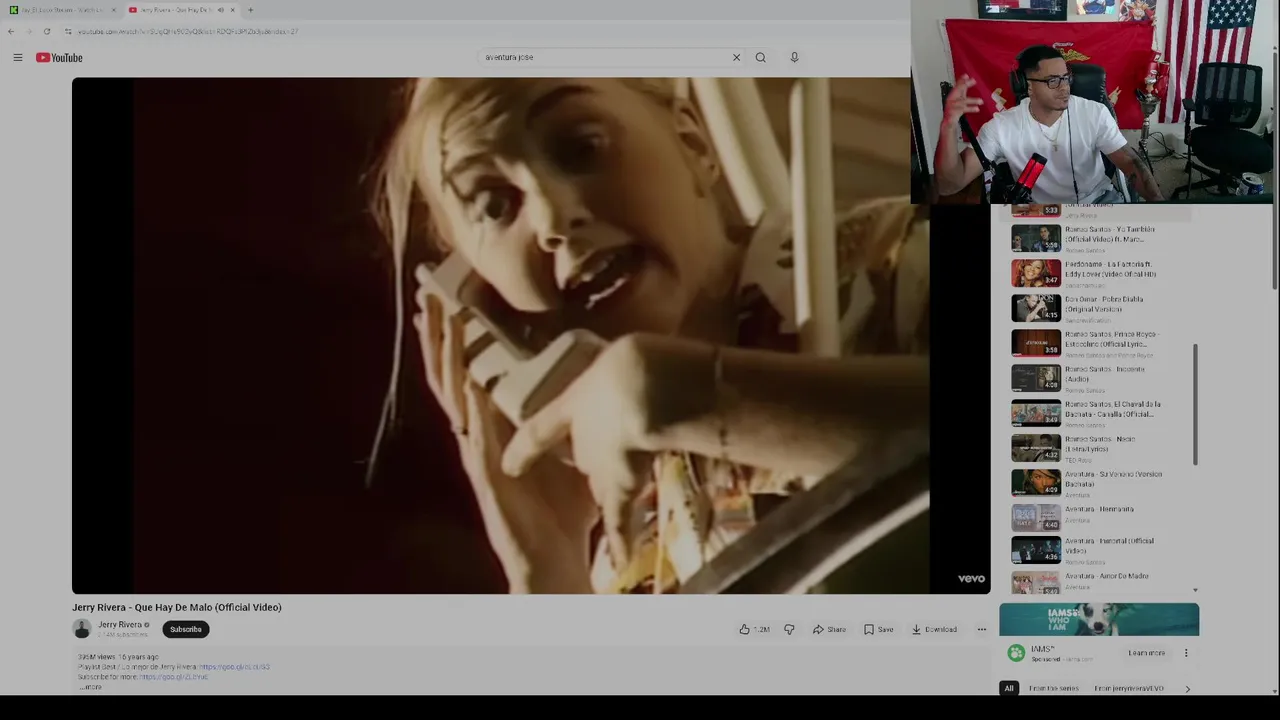Subscribe to Jerry Rivera channel
Image resolution: width=1280 pixels, height=720 pixels.
tap(185, 629)
